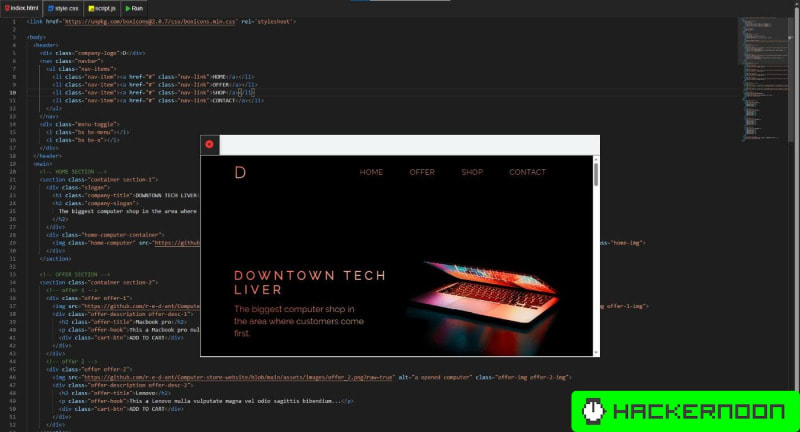Switch to the style.css tab
This screenshot has height=432, width=800.
(68, 7)
